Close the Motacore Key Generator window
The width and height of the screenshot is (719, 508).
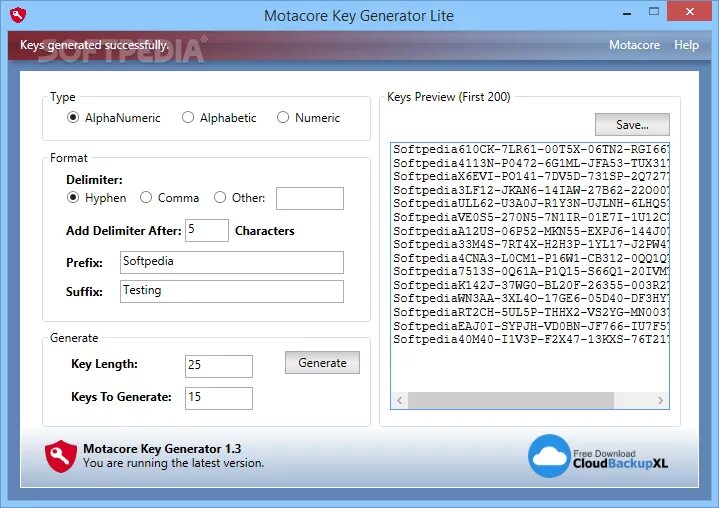[690, 12]
